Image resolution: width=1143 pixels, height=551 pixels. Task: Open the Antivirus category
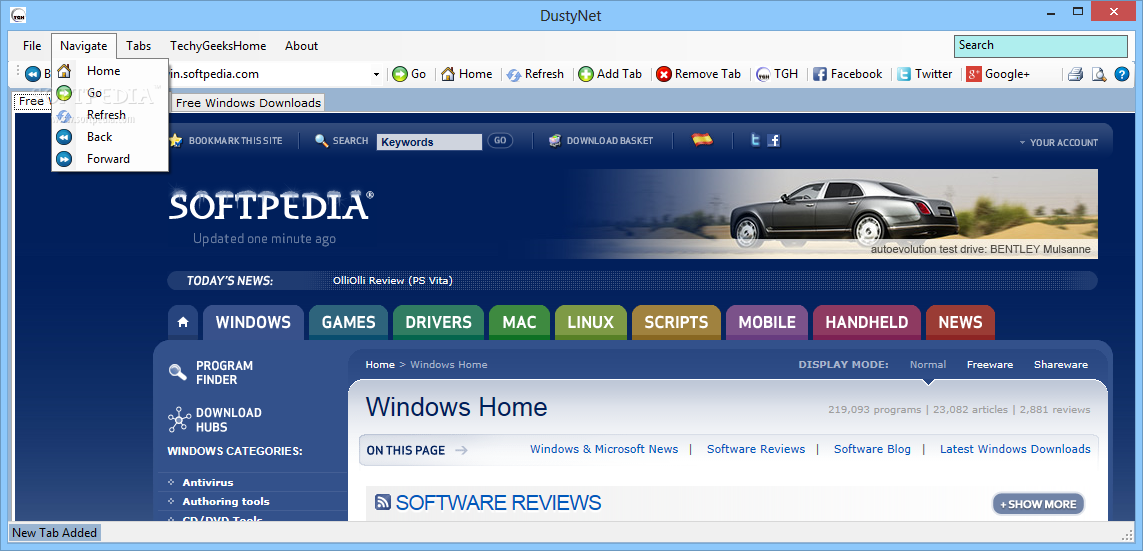208,482
